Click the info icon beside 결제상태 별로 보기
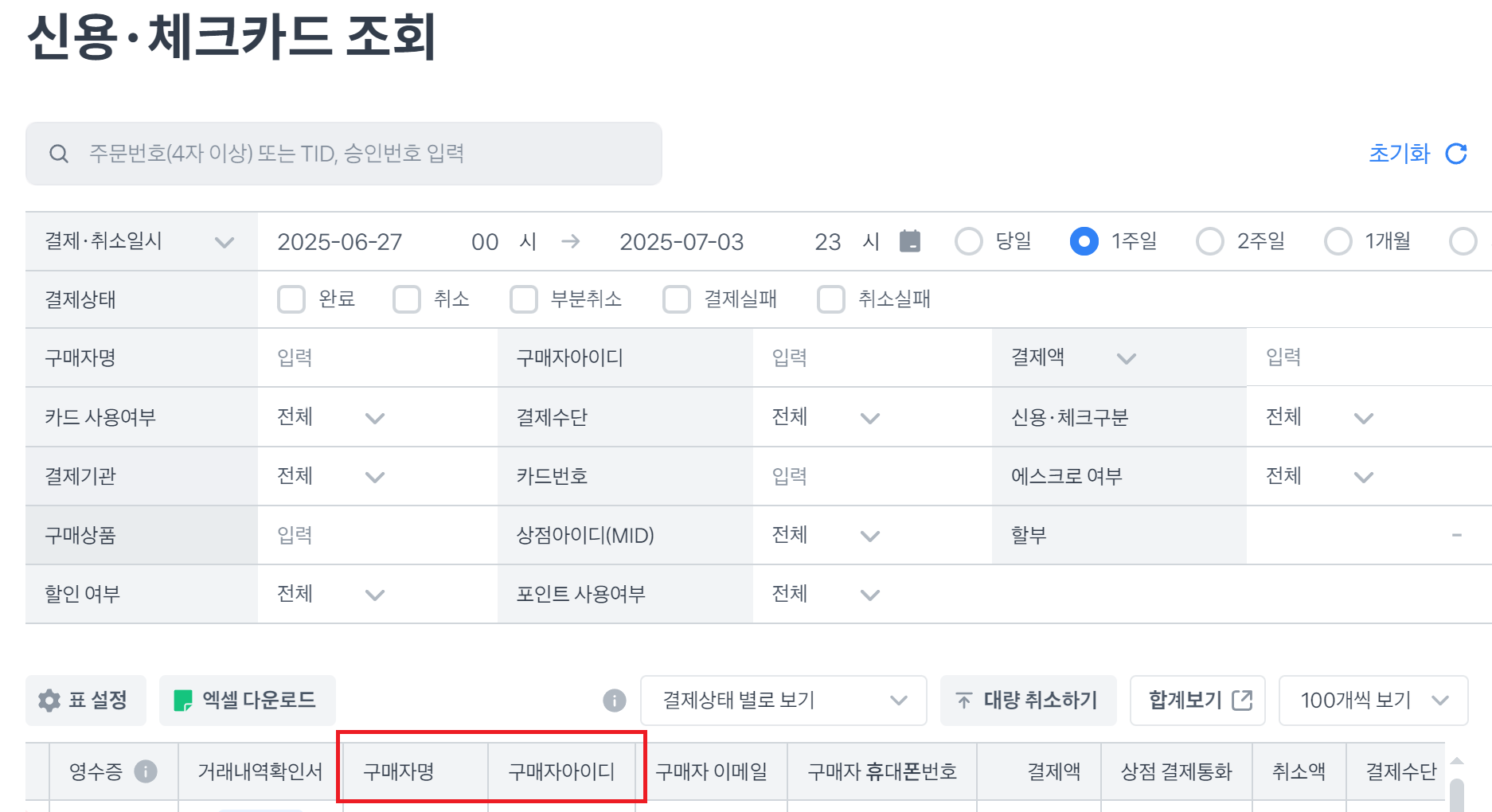Screen dimensions: 1492x812 tap(615, 701)
